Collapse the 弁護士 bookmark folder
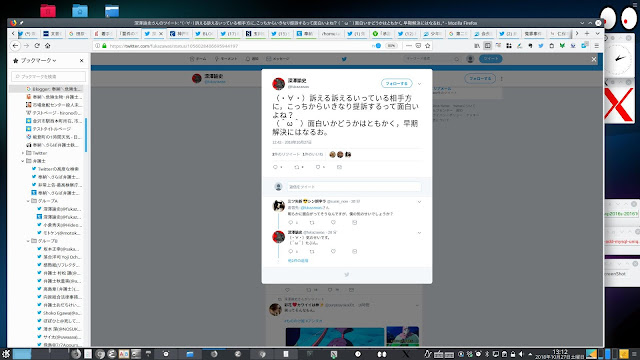 coord(23,161)
